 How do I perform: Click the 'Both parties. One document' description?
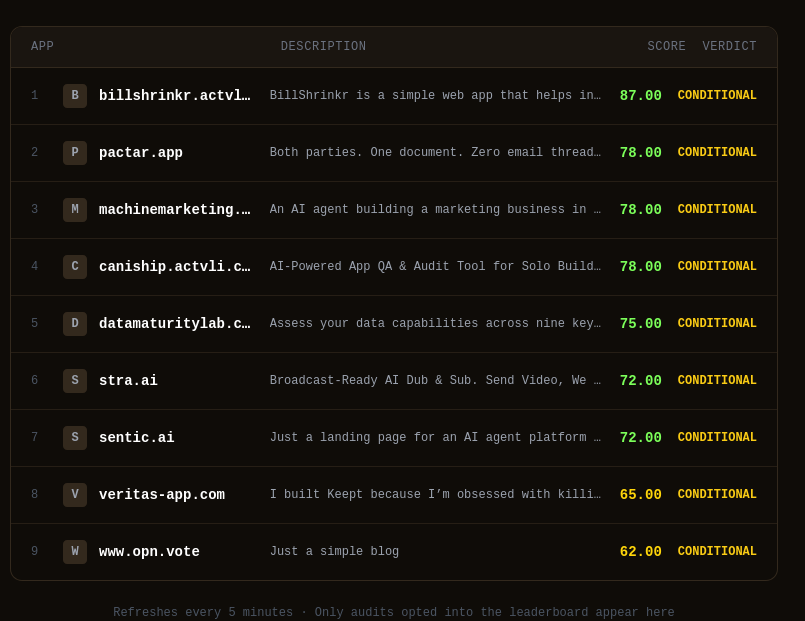pos(435,152)
